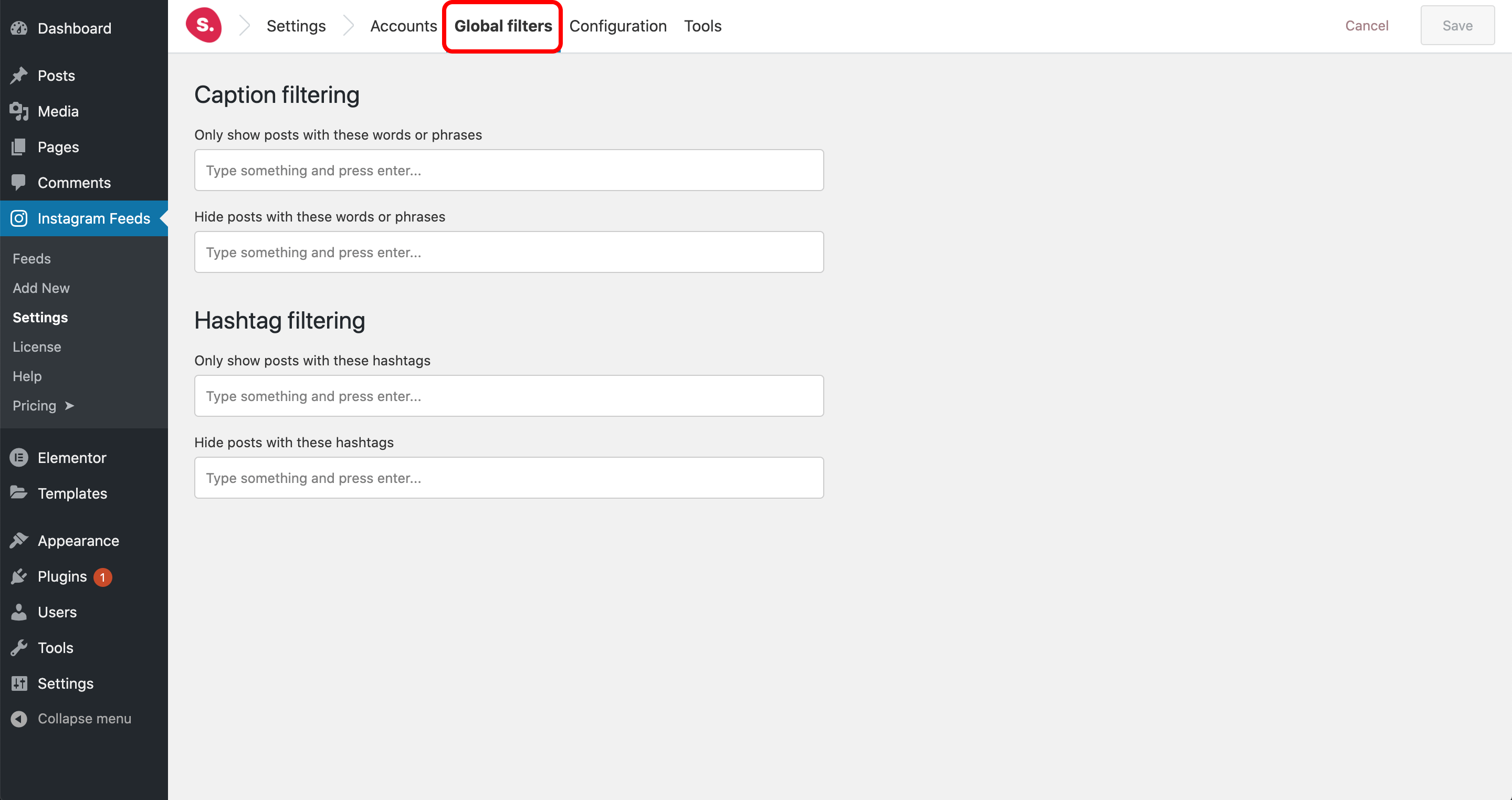The height and width of the screenshot is (800, 1512).
Task: Click the Tools wrench icon
Action: tap(19, 647)
